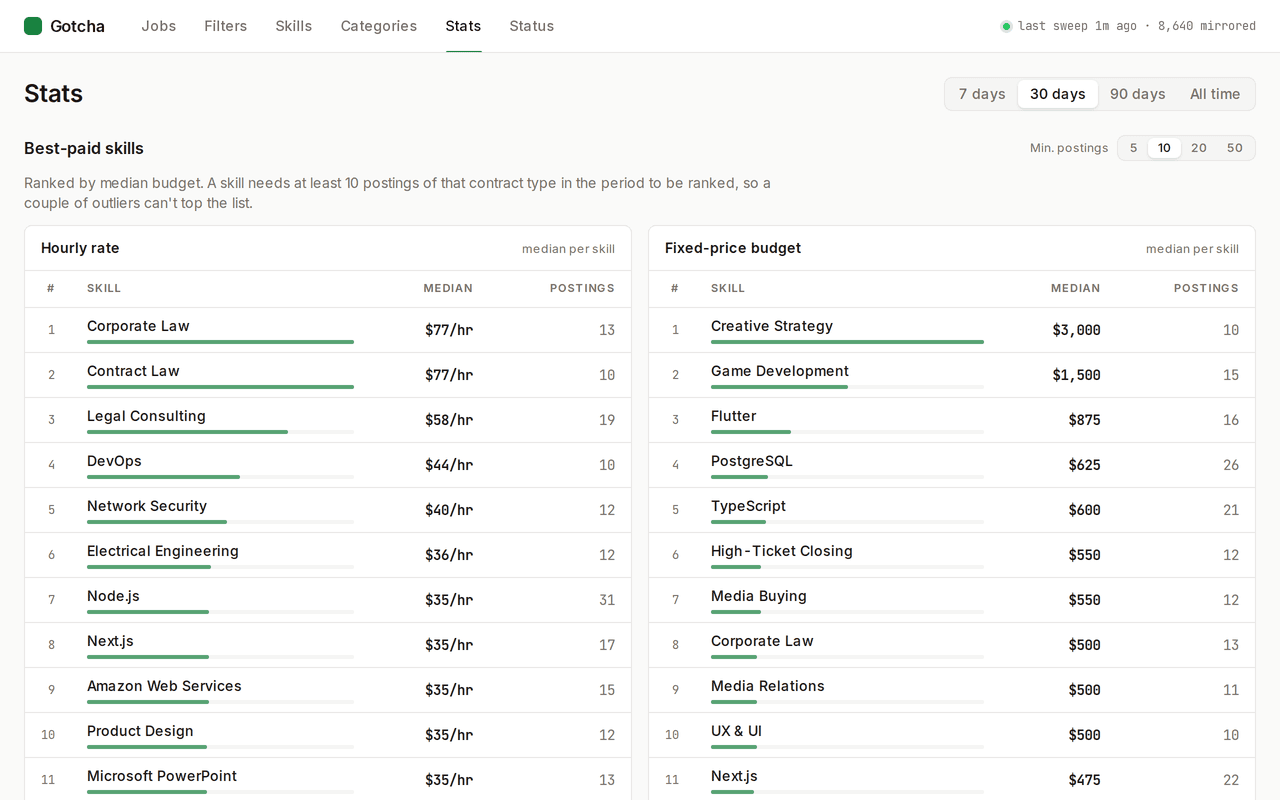Set minimum postings to 50
Viewport: 1280px width, 800px height.
pyautogui.click(x=1235, y=148)
